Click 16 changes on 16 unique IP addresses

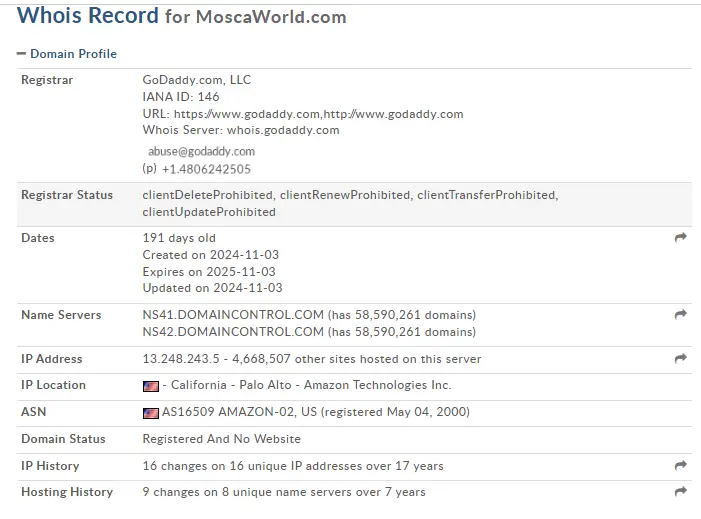tap(293, 466)
